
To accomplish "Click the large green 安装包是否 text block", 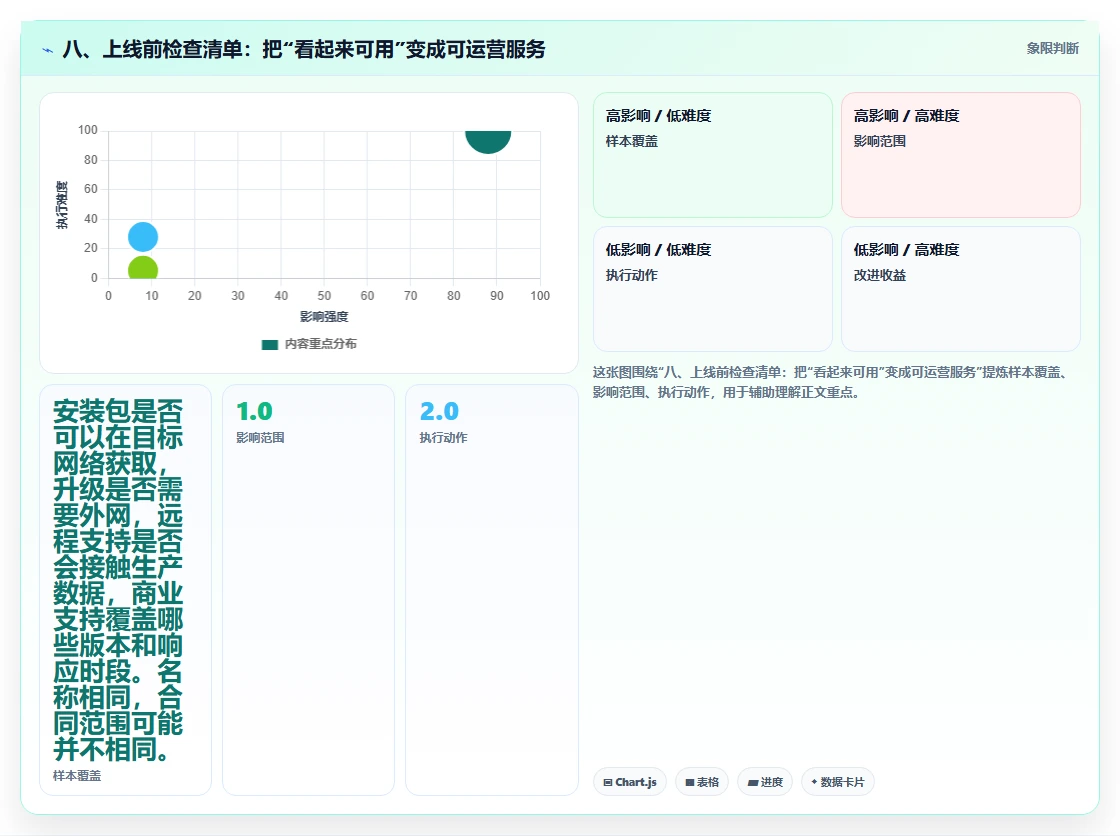I will (x=118, y=580).
